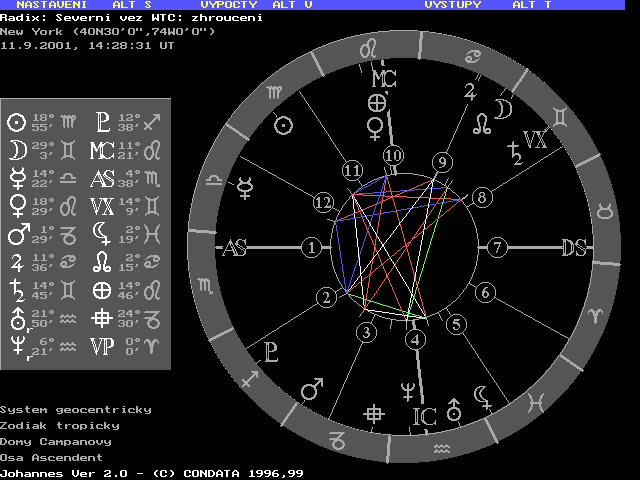The height and width of the screenshot is (480, 640).
Task: Click the "Domy Campanovy" text line
Action: click(55, 441)
